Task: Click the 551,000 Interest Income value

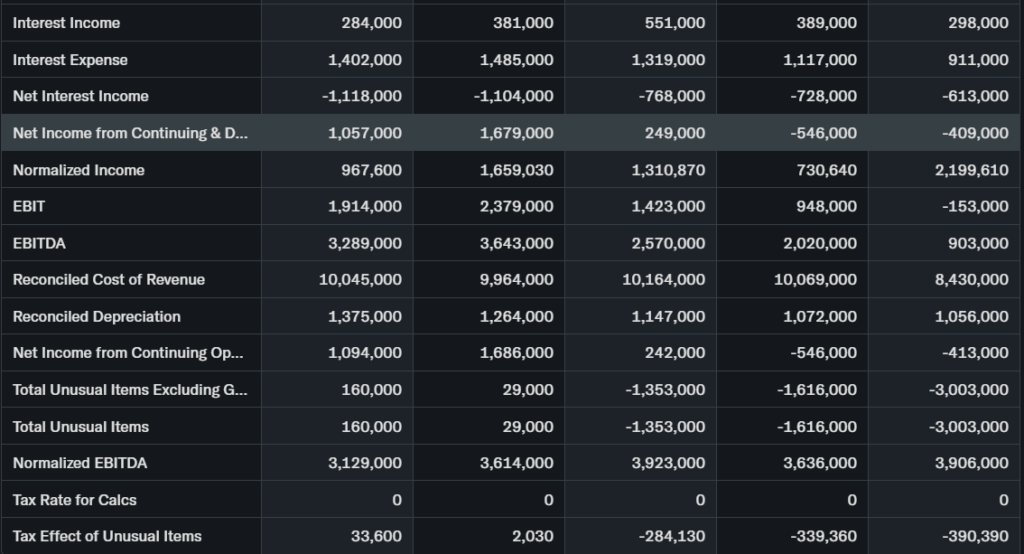Action: [x=675, y=23]
